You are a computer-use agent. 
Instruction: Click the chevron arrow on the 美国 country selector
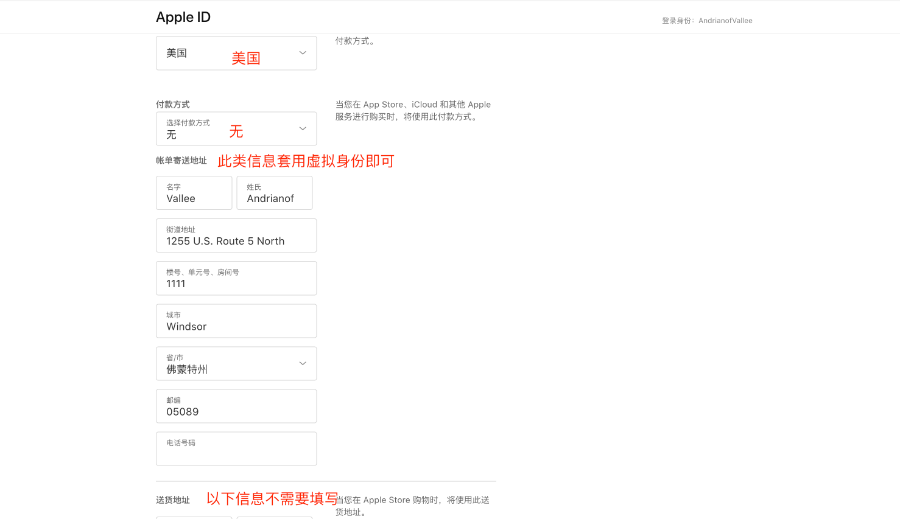(302, 53)
